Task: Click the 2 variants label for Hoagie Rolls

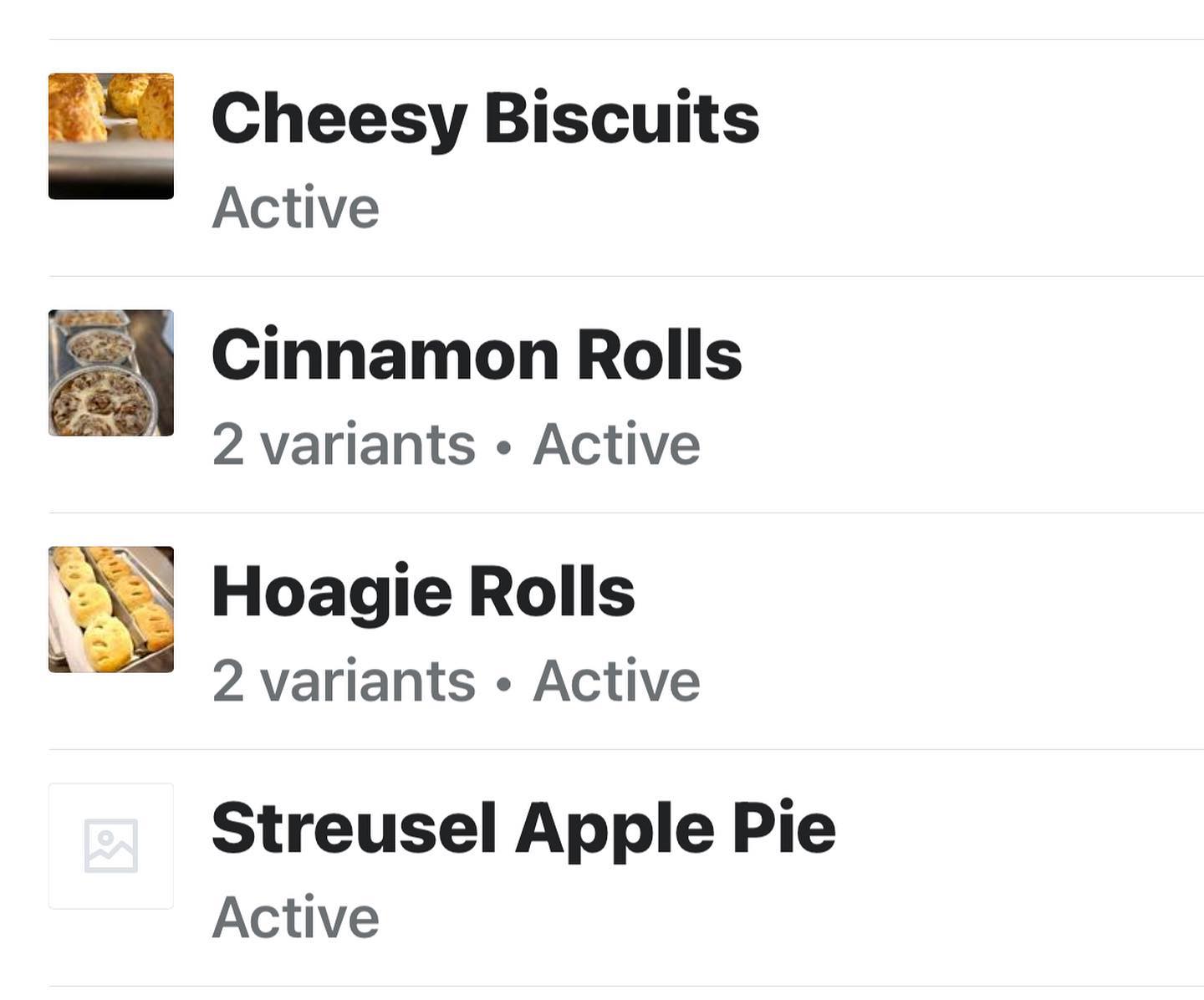Action: coord(344,681)
